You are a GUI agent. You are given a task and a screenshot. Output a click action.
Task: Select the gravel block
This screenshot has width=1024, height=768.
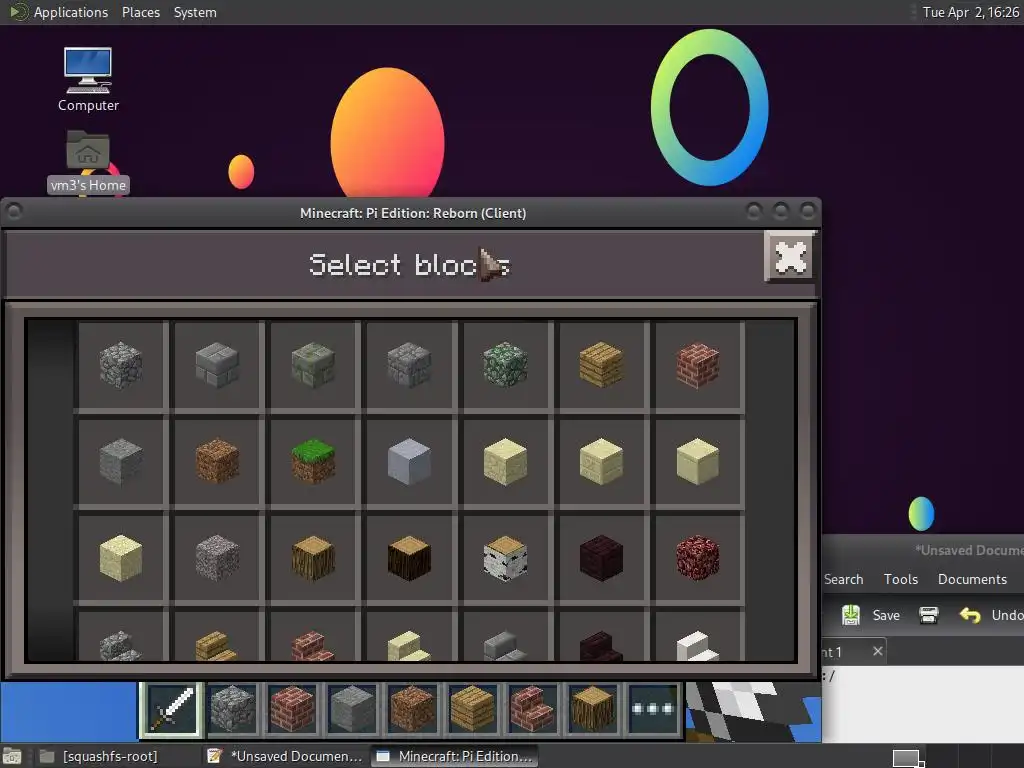(x=217, y=558)
